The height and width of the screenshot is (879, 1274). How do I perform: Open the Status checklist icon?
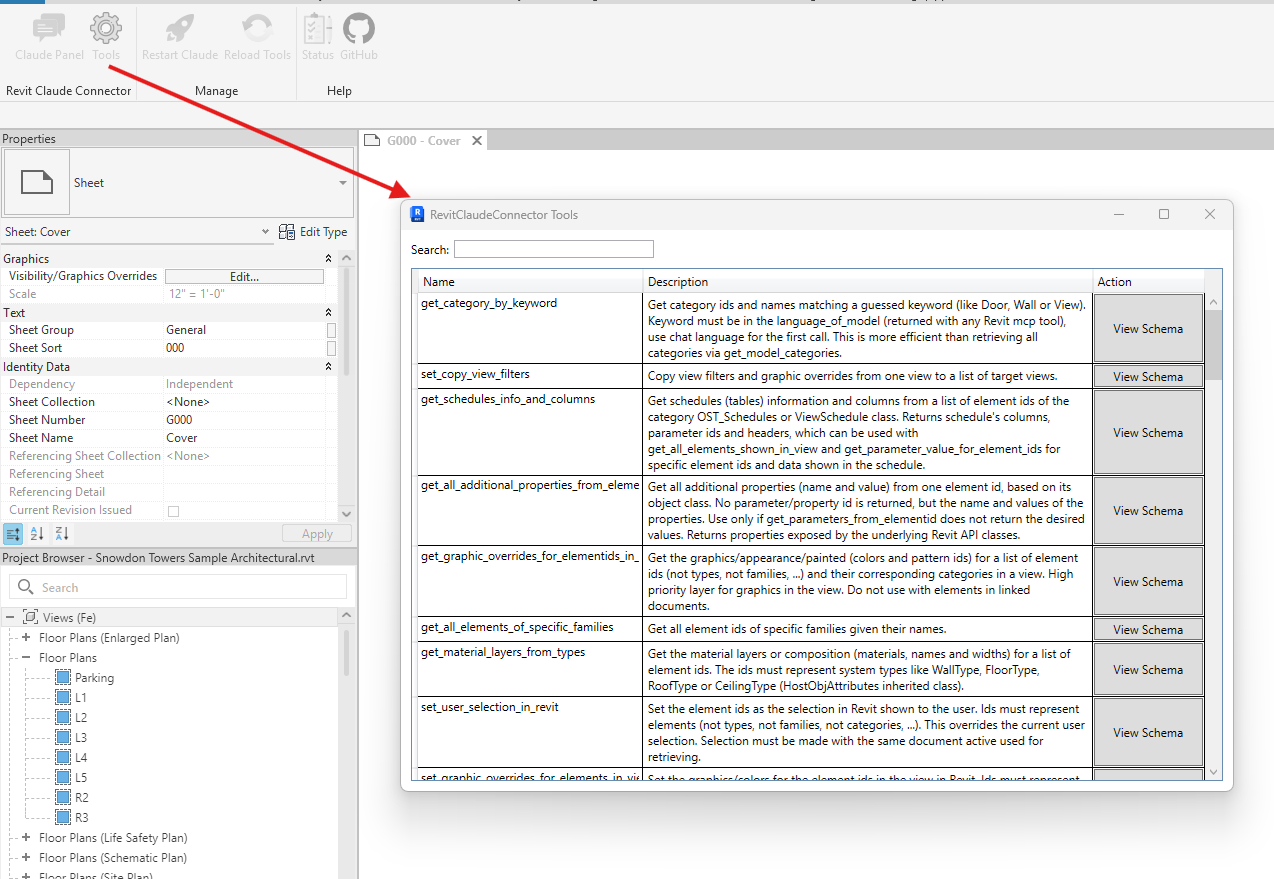coord(317,28)
